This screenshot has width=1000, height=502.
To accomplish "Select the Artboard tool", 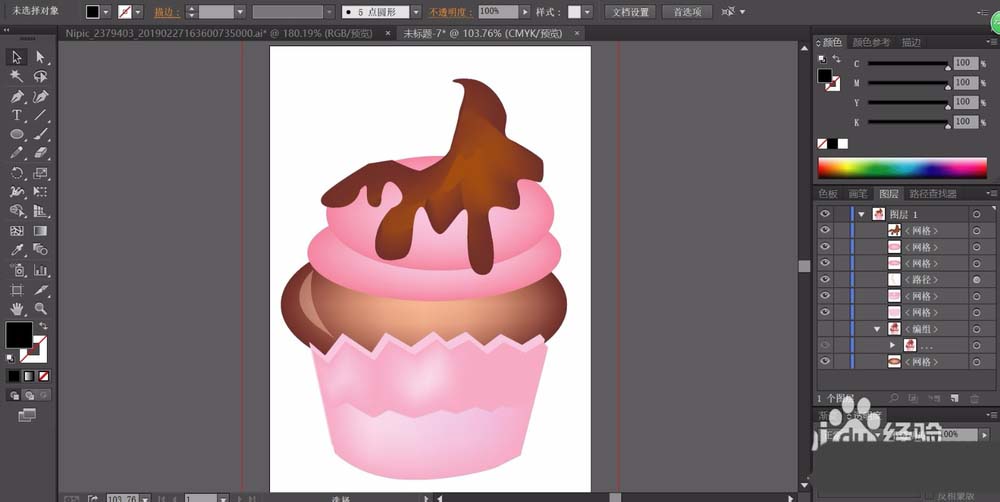I will tap(17, 290).
